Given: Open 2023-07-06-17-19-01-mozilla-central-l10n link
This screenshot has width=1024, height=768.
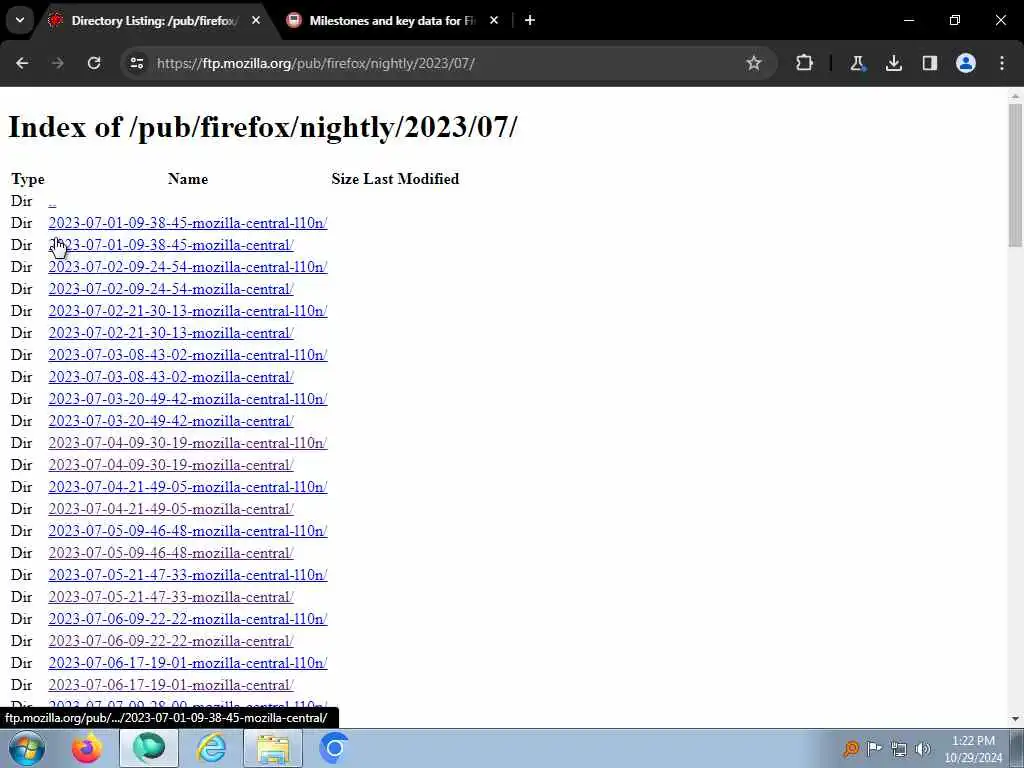Looking at the screenshot, I should pyautogui.click(x=187, y=663).
